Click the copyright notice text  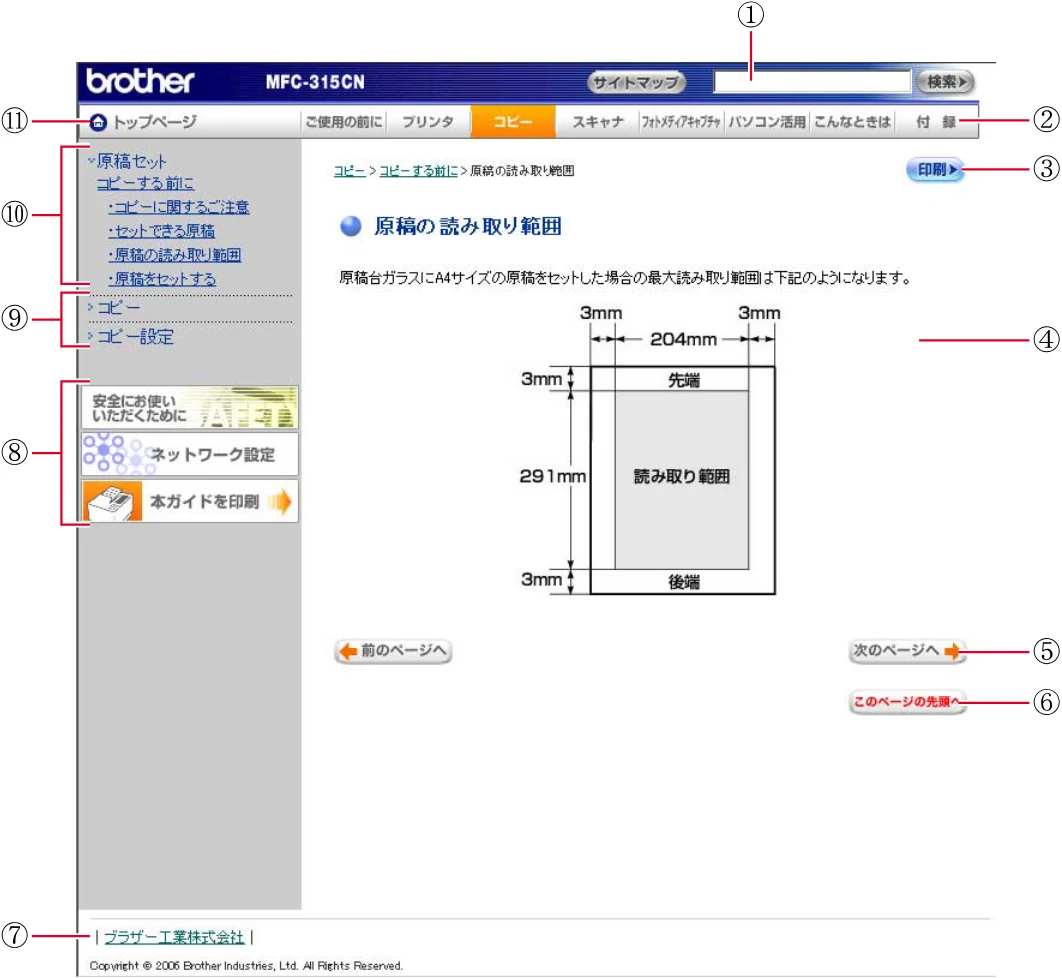(x=246, y=966)
